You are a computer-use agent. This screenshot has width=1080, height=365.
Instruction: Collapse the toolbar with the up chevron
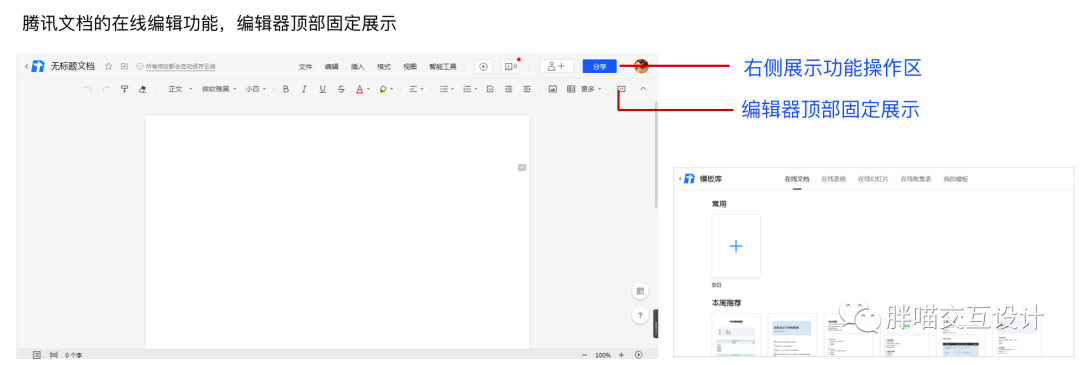pos(643,89)
